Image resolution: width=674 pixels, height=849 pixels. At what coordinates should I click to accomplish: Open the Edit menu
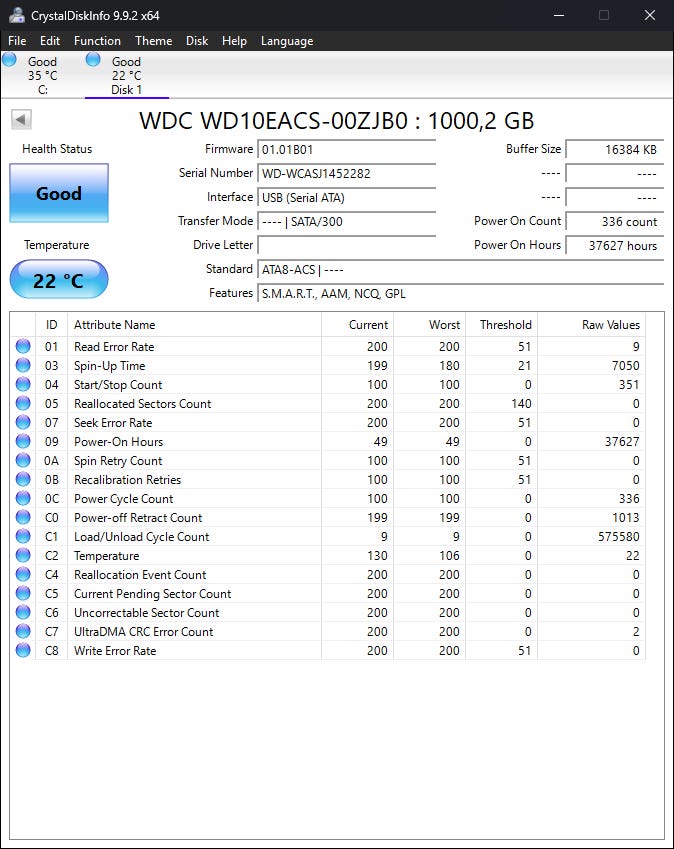point(50,41)
